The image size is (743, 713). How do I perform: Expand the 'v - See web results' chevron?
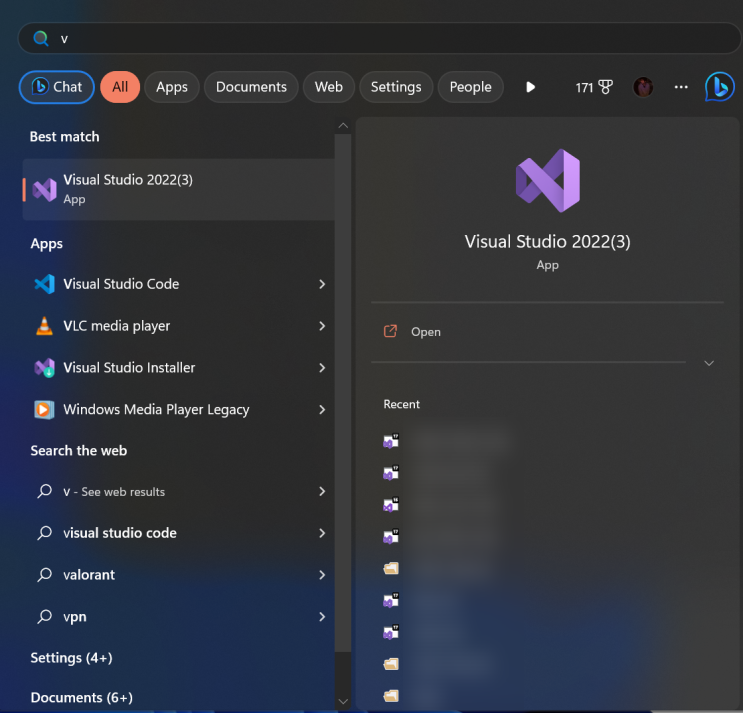coord(322,491)
